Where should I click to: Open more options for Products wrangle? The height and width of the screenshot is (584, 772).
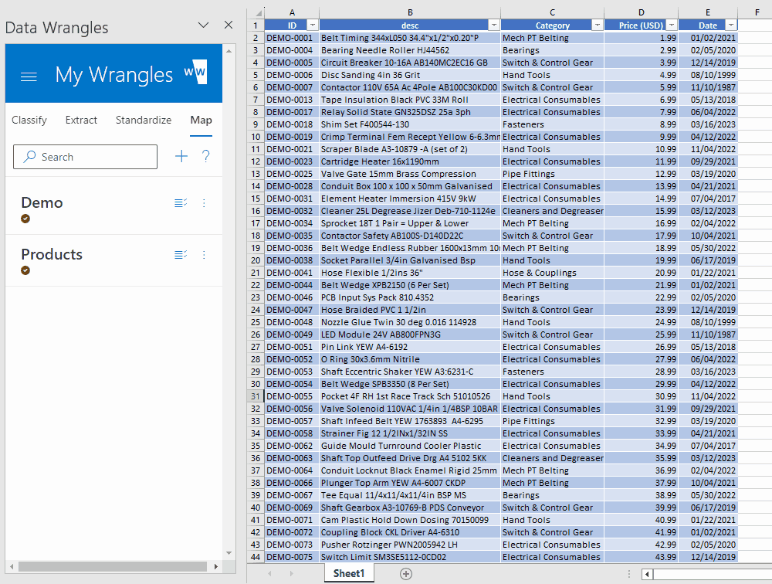(x=204, y=255)
